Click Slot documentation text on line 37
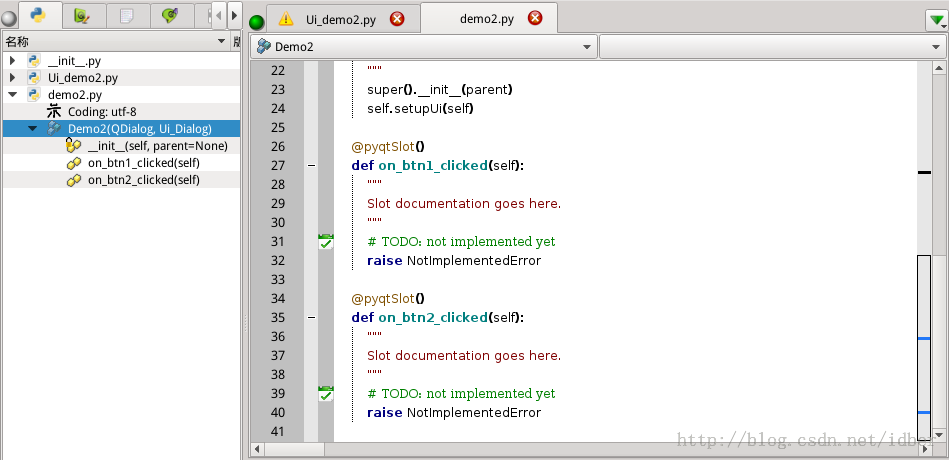The width and height of the screenshot is (949, 460). (x=464, y=355)
